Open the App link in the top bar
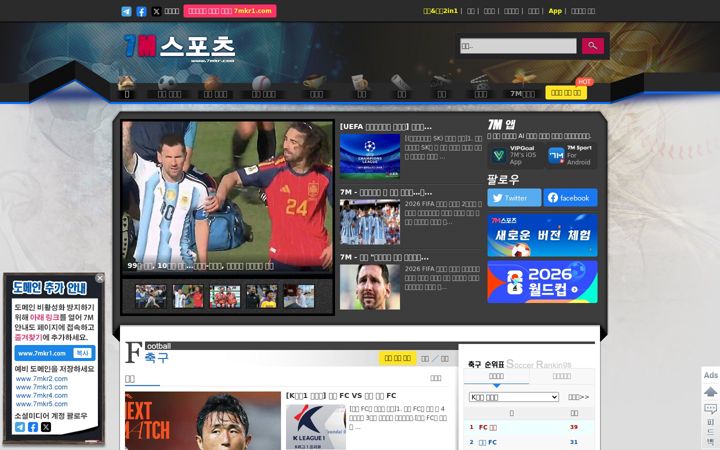Image resolution: width=720 pixels, height=450 pixels. point(555,11)
